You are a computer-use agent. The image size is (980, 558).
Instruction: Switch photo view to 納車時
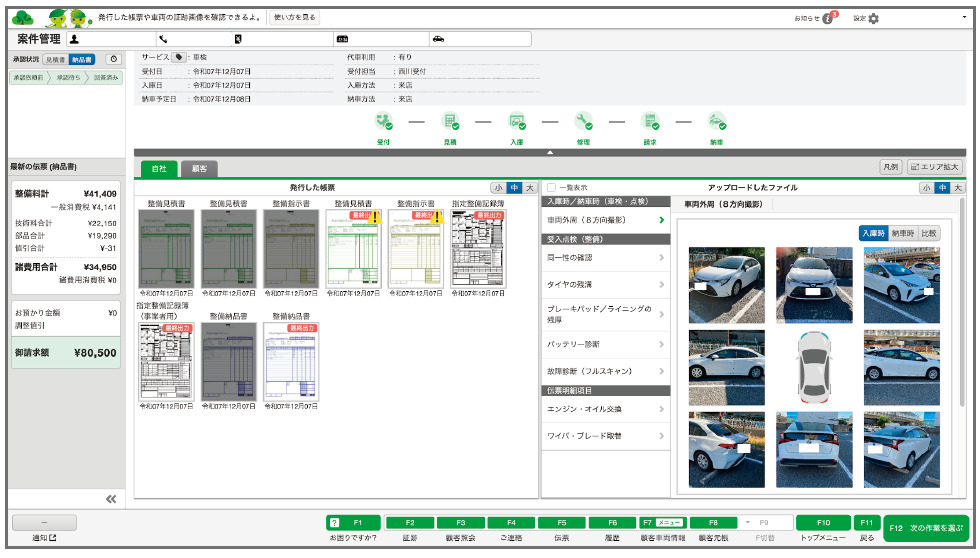902,233
